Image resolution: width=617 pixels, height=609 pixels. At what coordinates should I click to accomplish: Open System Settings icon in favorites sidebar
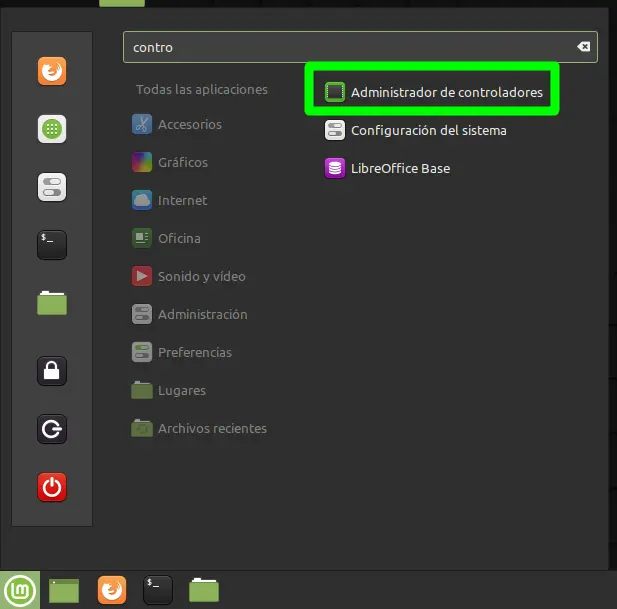(x=52, y=187)
